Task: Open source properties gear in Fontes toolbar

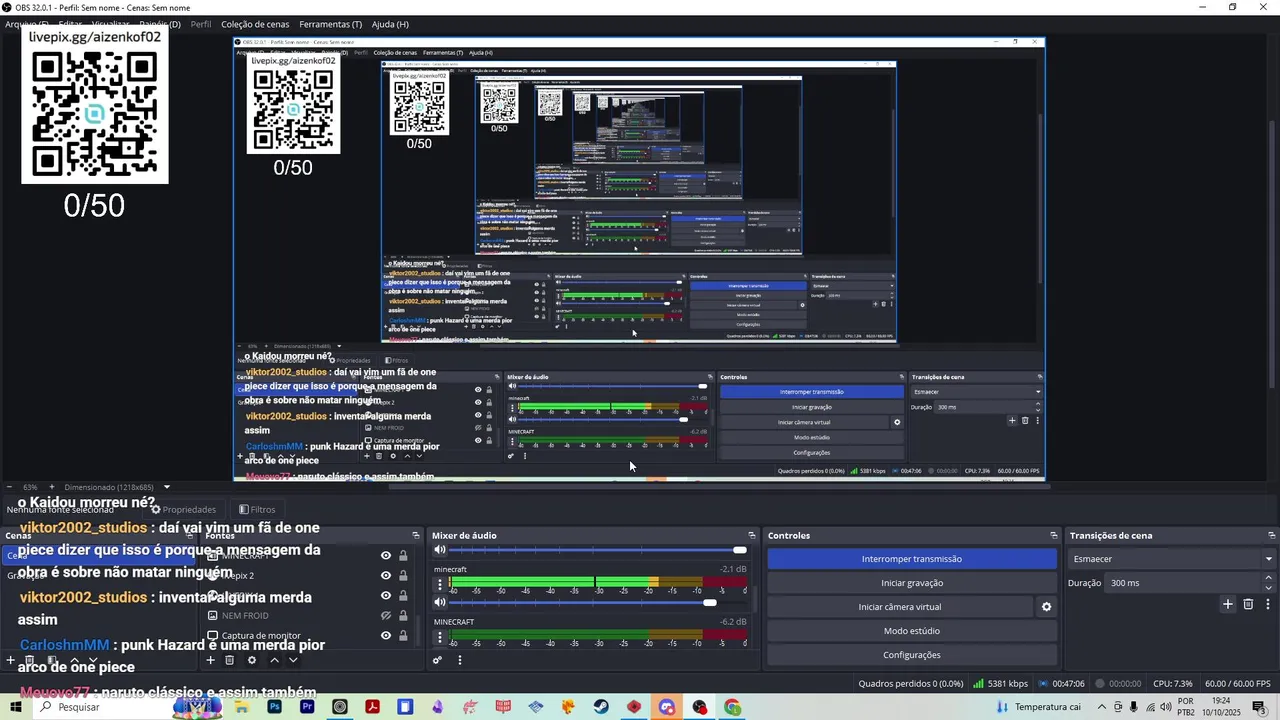Action: tap(252, 660)
